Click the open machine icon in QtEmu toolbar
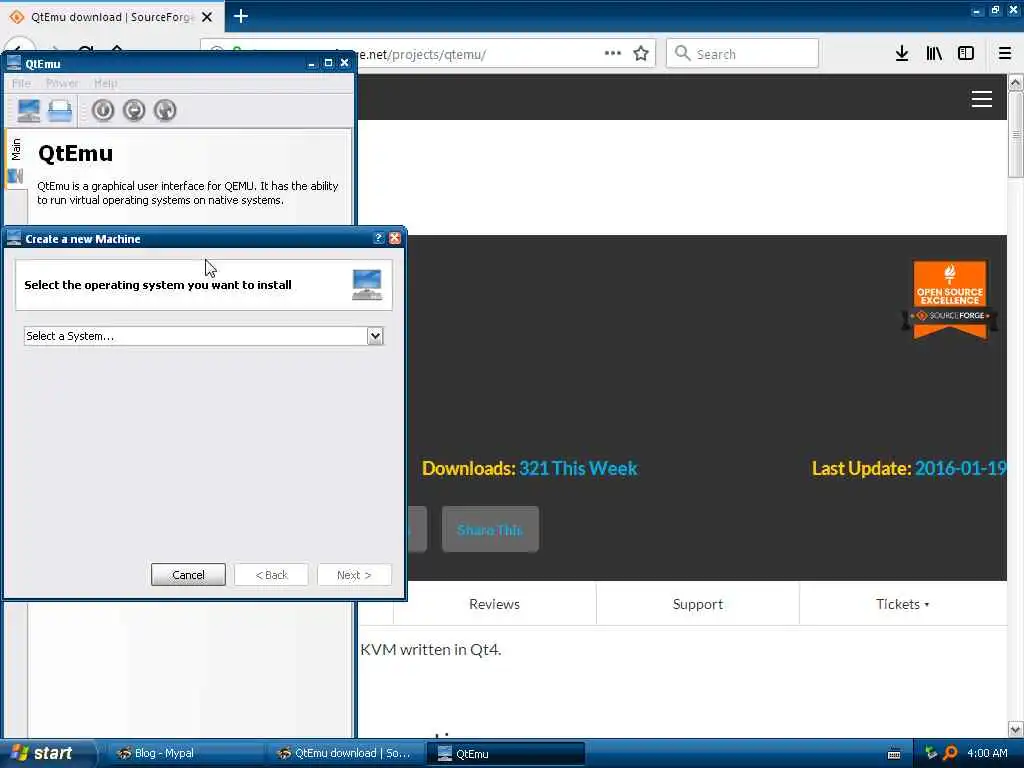This screenshot has width=1024, height=768. coord(59,110)
